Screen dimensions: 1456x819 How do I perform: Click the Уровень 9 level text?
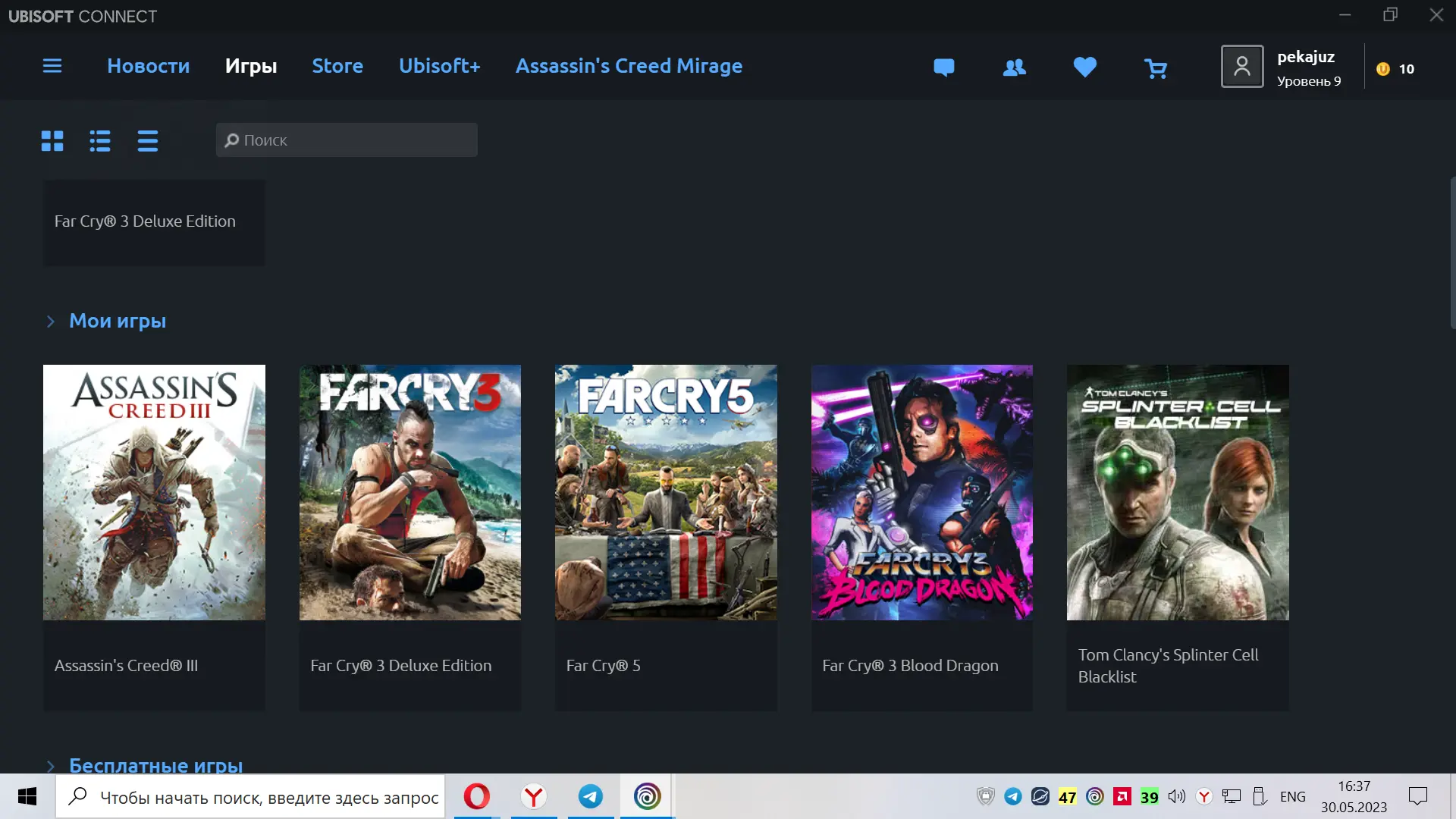(1309, 81)
